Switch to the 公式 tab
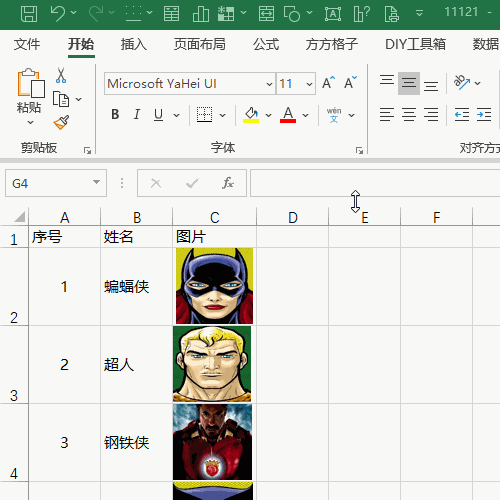 click(266, 44)
